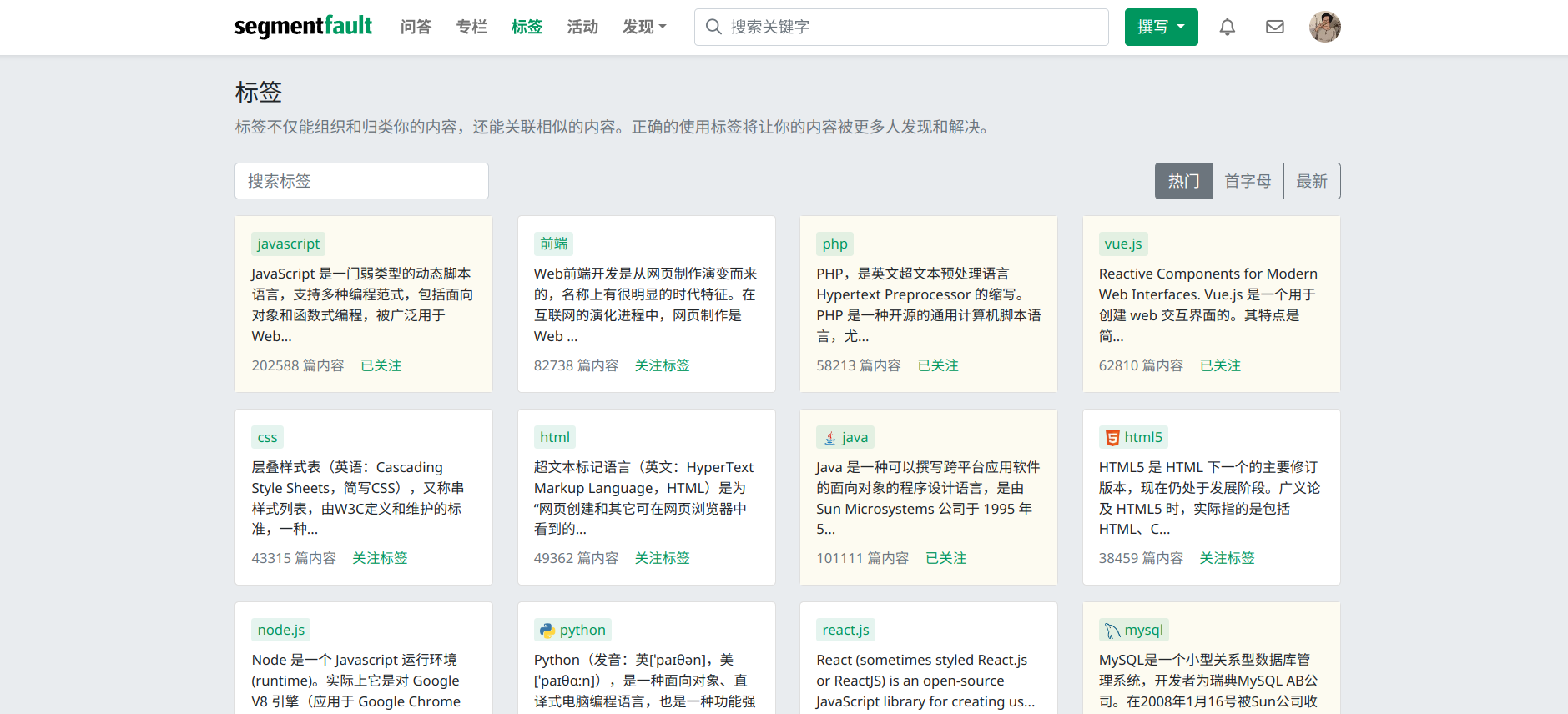Image resolution: width=1568 pixels, height=714 pixels.
Task: Go to the 专栏 columns nav item
Action: pyautogui.click(x=471, y=27)
